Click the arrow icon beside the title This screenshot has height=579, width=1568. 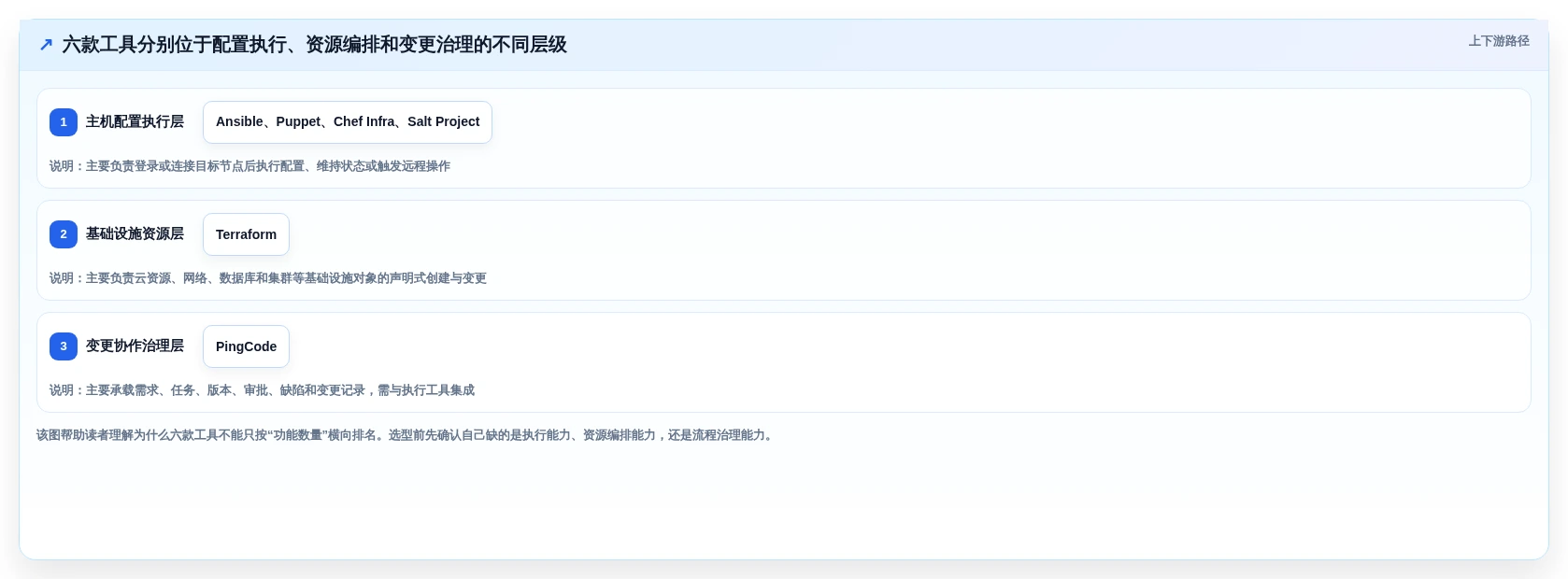click(x=46, y=45)
